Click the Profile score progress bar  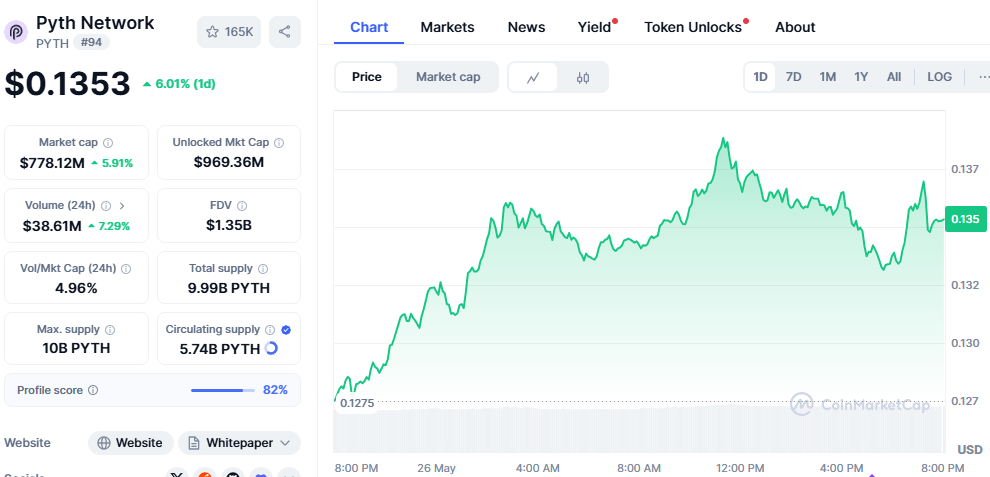(223, 390)
